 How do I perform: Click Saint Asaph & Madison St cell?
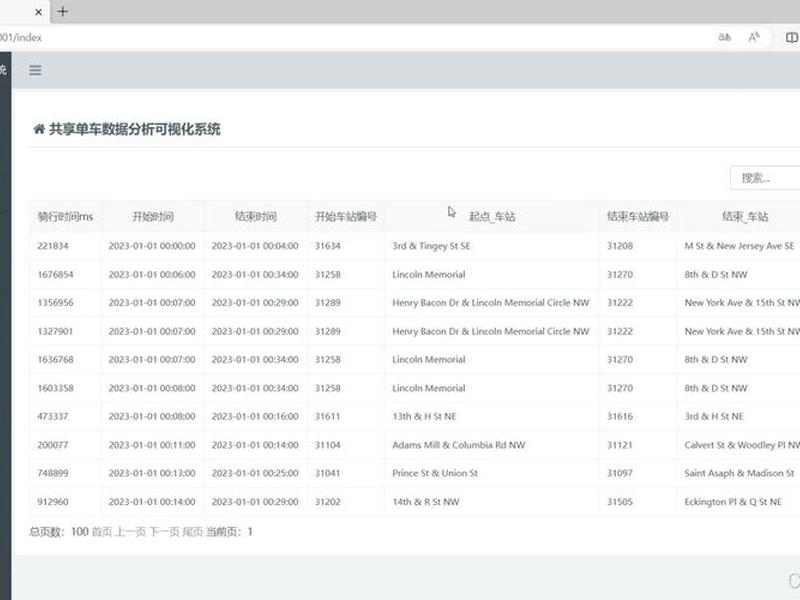(x=739, y=473)
